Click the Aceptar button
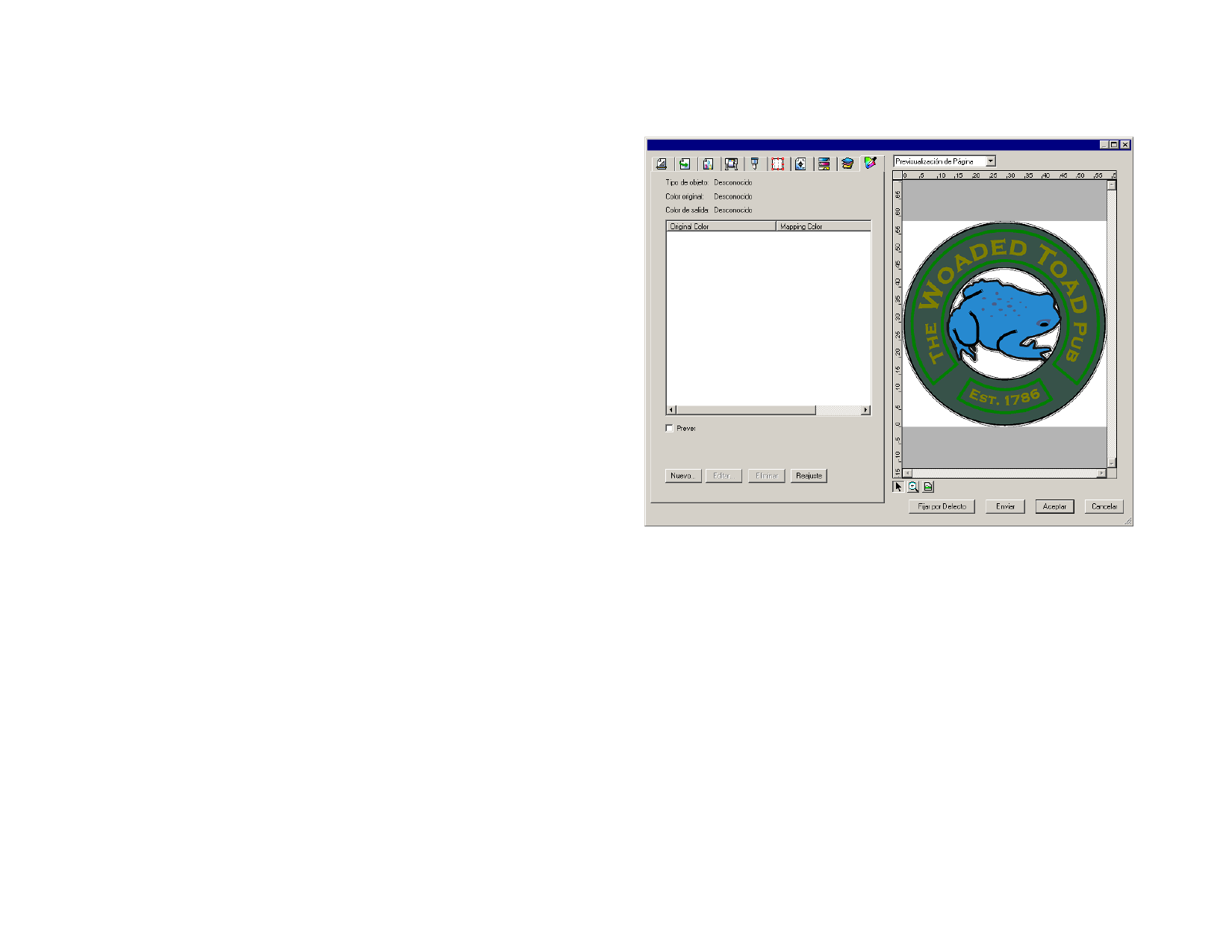This screenshot has height=952, width=1232. pos(1054,506)
